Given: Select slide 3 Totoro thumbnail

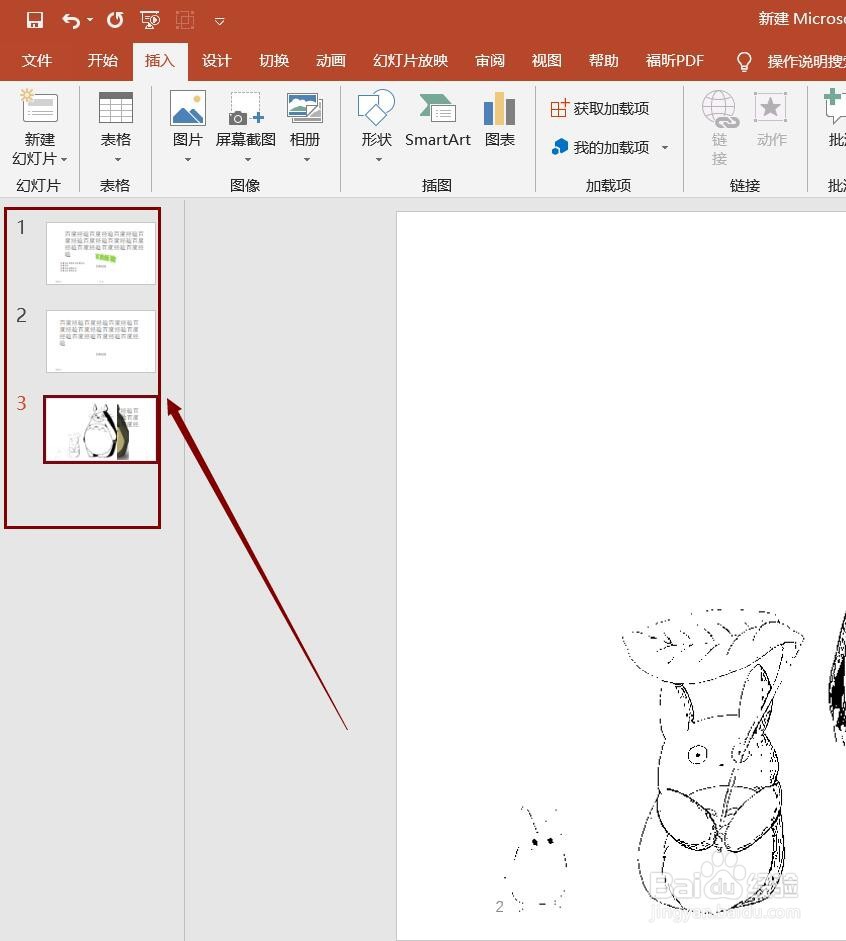Looking at the screenshot, I should pyautogui.click(x=100, y=429).
